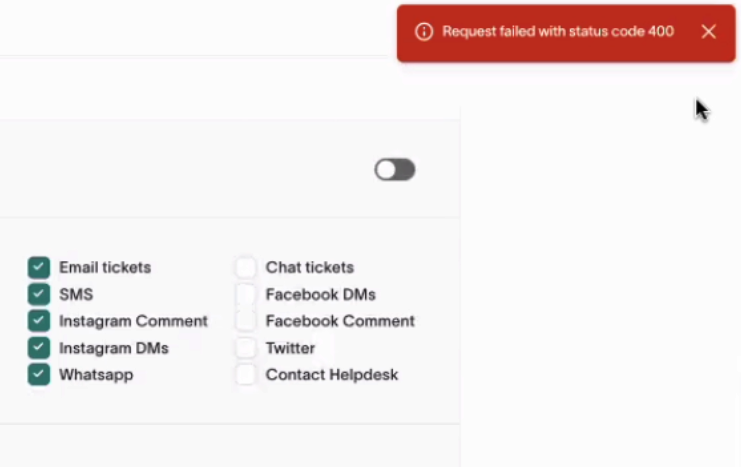Click the 'Facebook Comment' label text
The width and height of the screenshot is (741, 467).
(340, 321)
